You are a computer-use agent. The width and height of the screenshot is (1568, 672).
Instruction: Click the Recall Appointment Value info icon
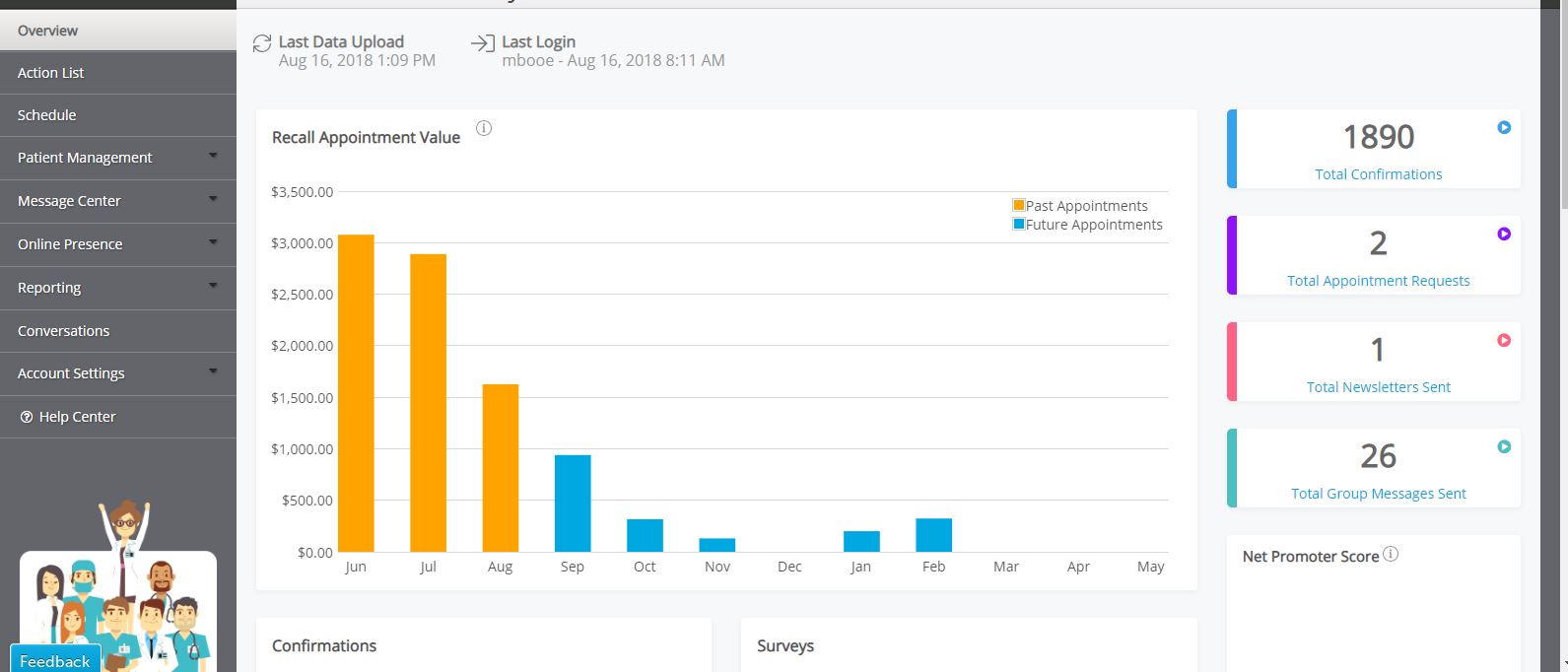pyautogui.click(x=484, y=128)
